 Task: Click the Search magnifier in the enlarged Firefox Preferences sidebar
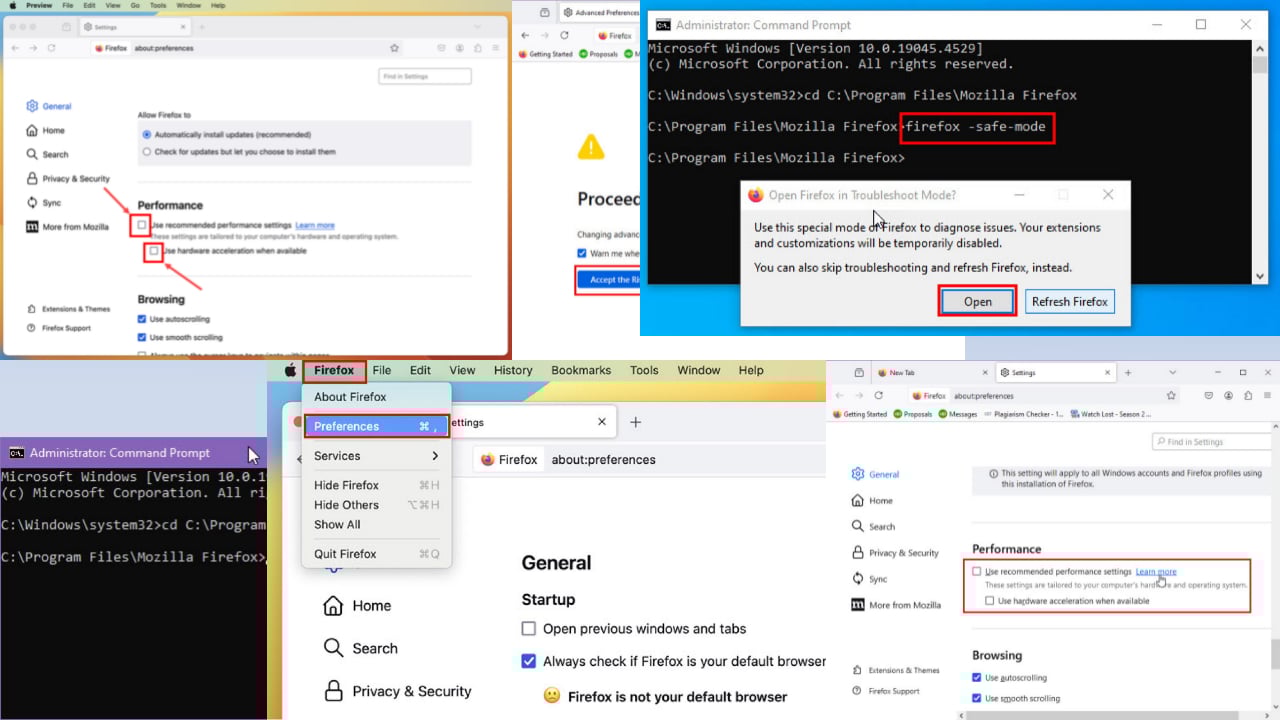coord(333,648)
